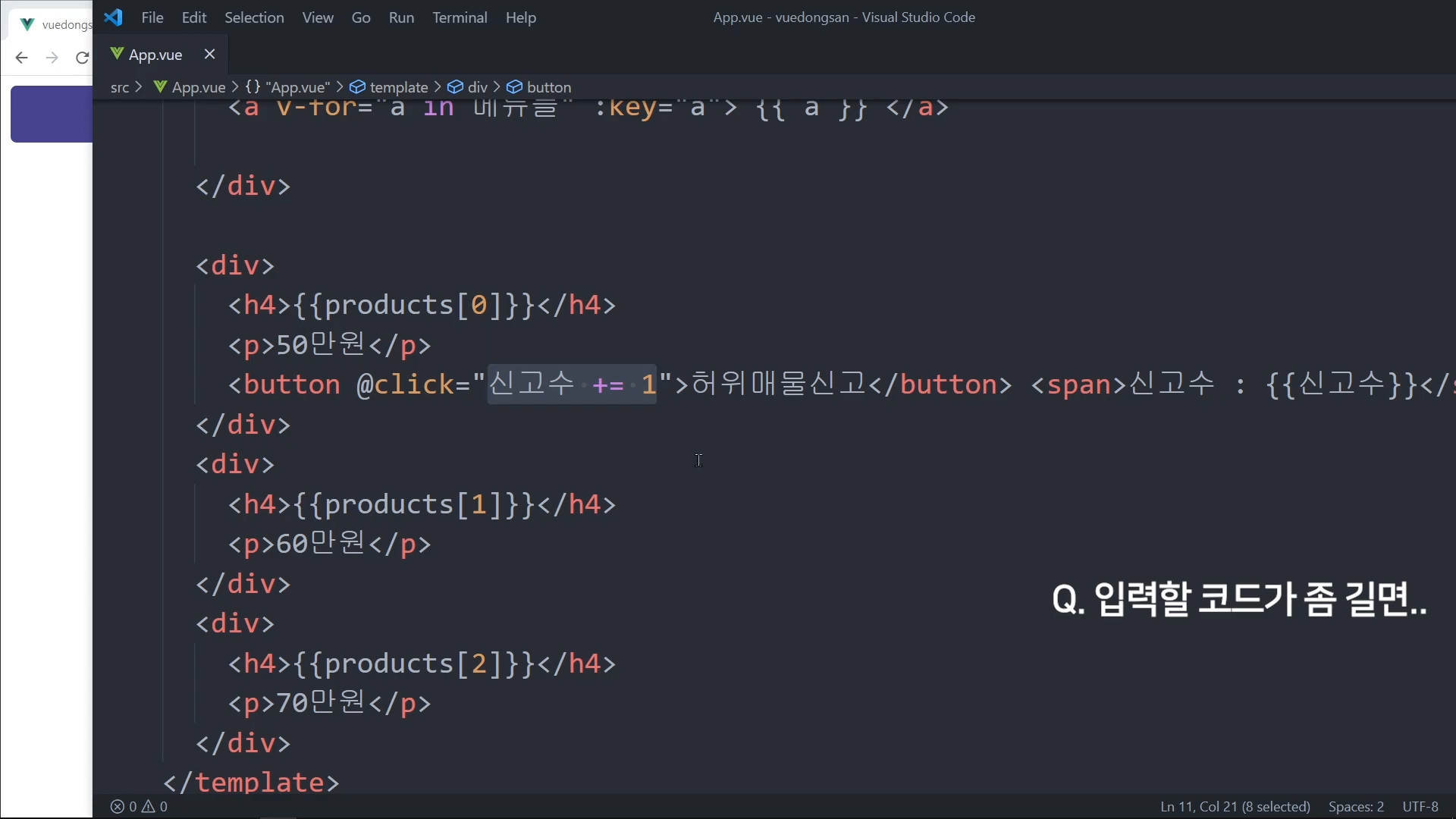This screenshot has height=819, width=1456.
Task: Click browser back arrow button
Action: coord(21,58)
